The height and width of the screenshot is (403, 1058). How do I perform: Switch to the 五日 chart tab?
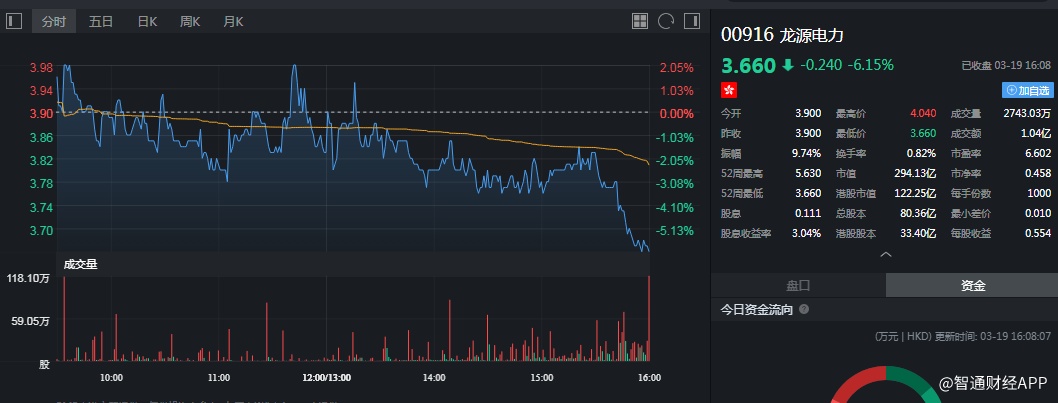tap(101, 21)
